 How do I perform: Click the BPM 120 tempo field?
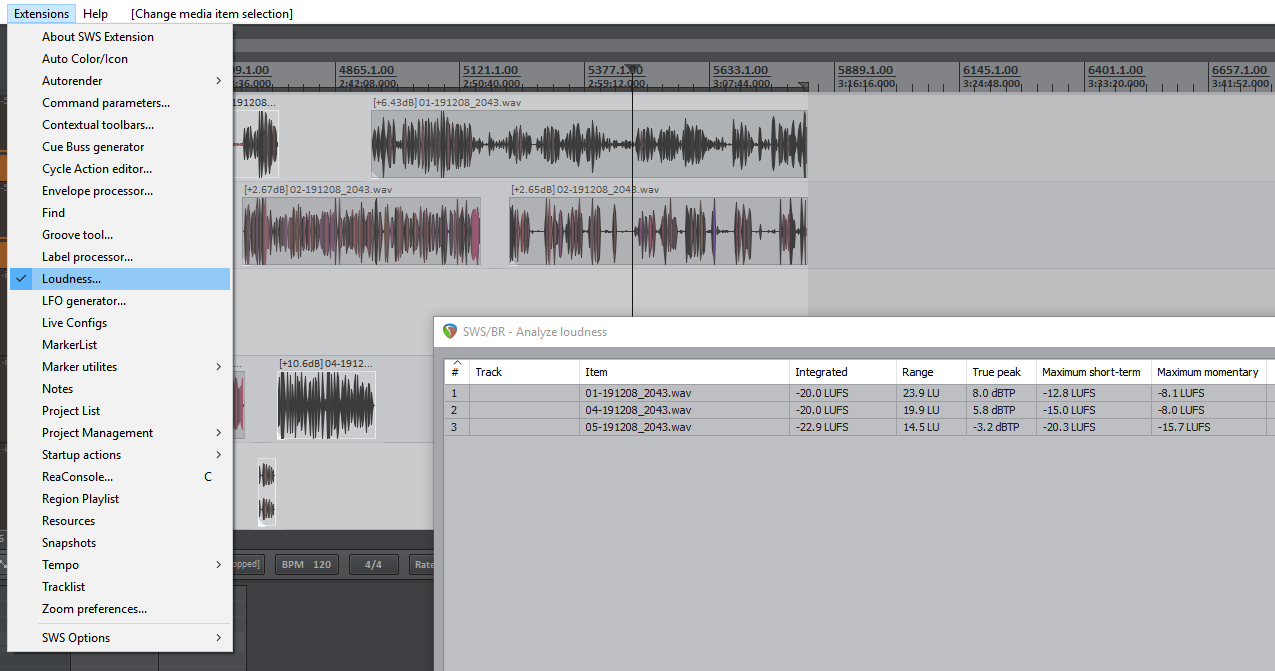[307, 565]
